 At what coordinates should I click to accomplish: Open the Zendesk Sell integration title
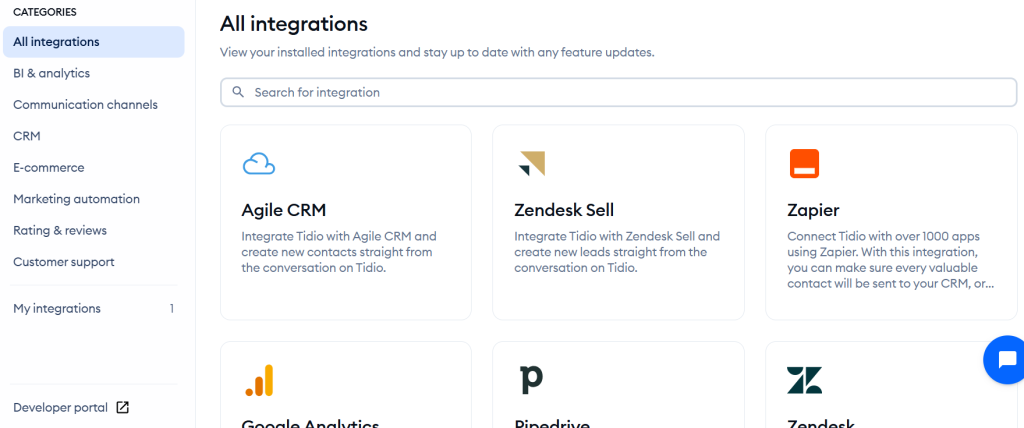564,210
